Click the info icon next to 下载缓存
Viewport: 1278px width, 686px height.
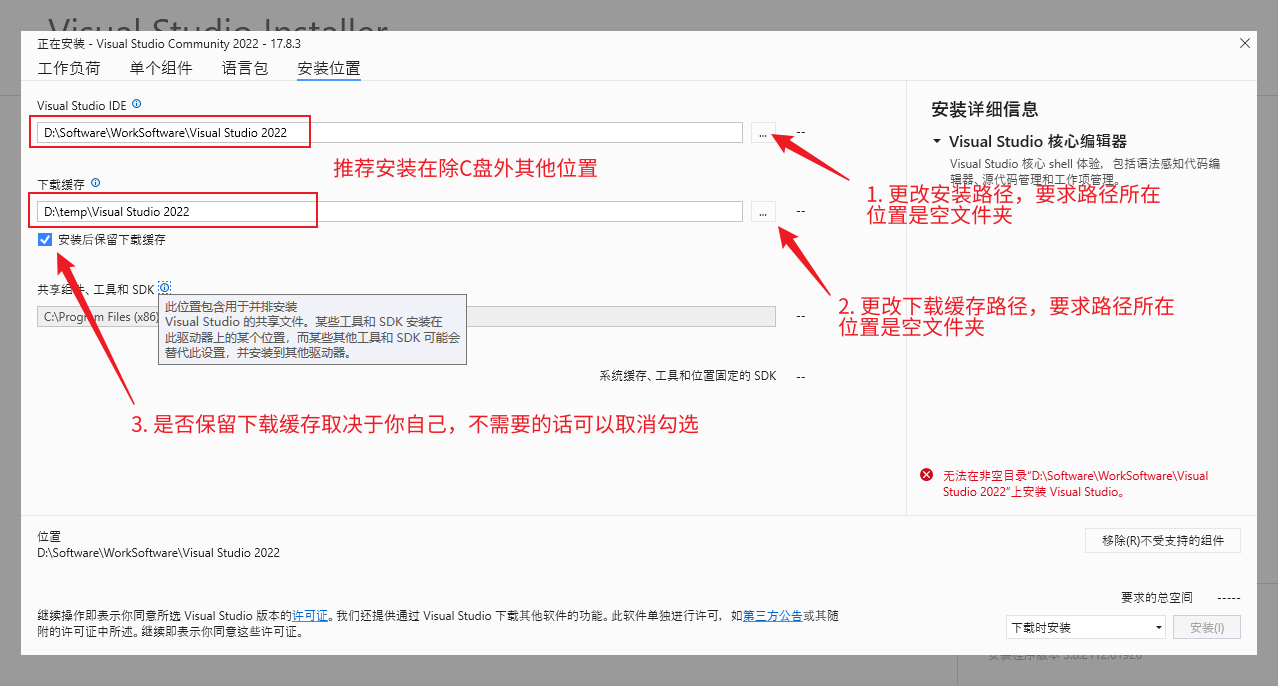(96, 183)
